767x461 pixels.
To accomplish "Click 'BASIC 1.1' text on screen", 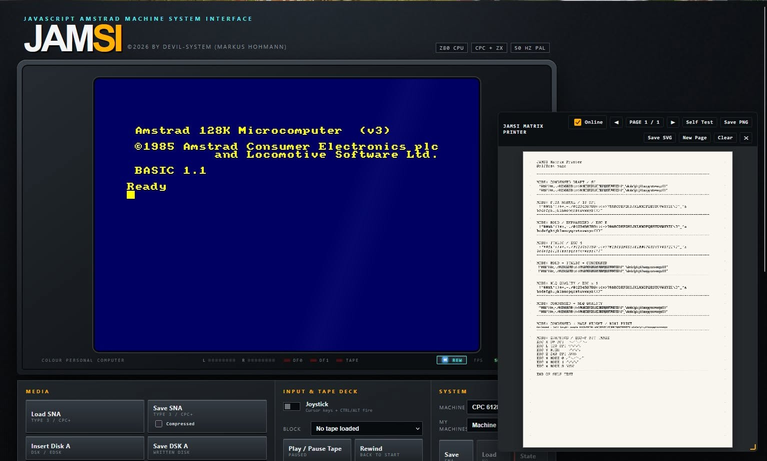I will pos(170,170).
